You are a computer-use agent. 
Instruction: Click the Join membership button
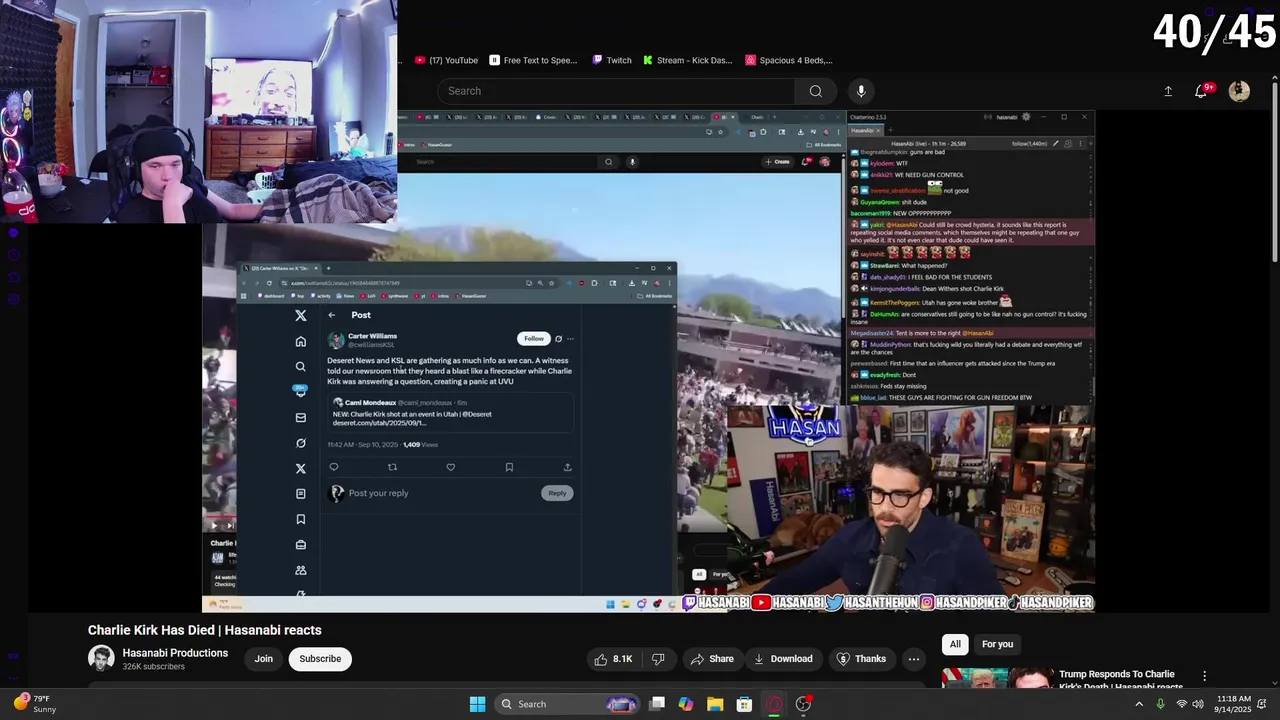[x=263, y=659]
